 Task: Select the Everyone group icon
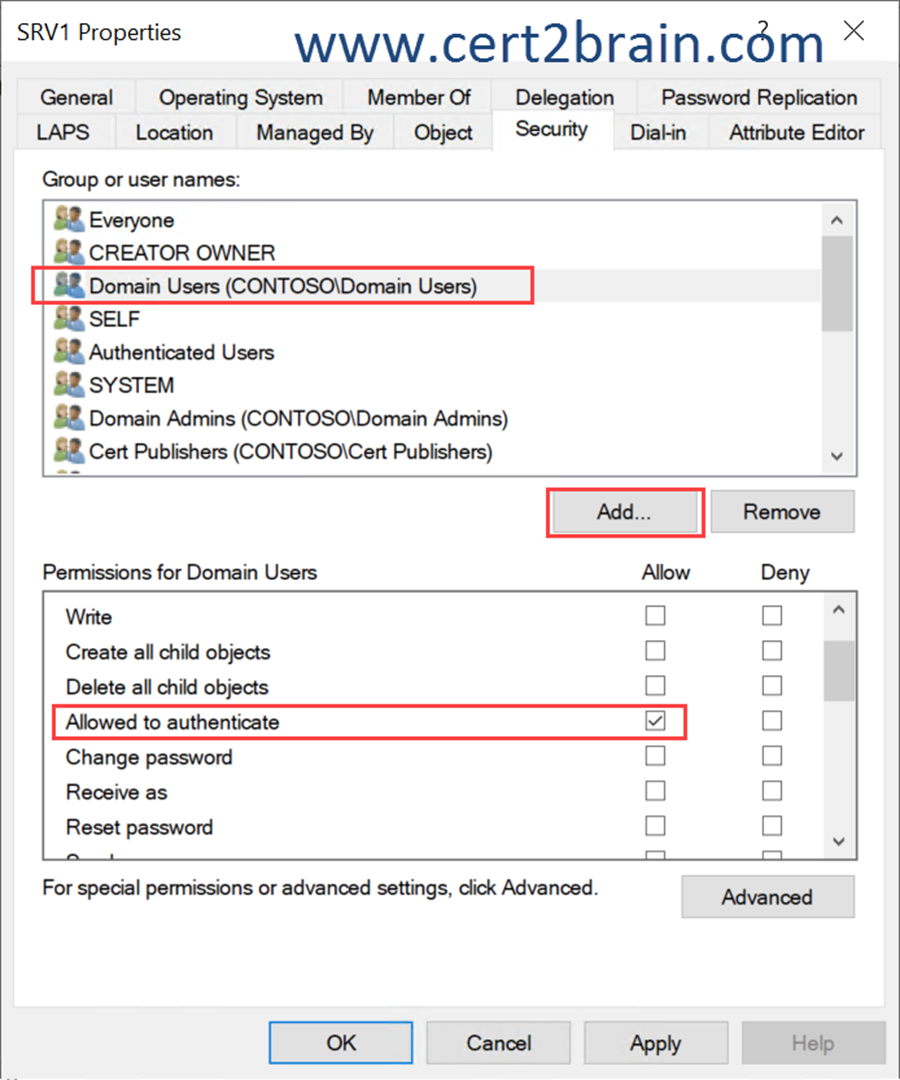coord(69,220)
